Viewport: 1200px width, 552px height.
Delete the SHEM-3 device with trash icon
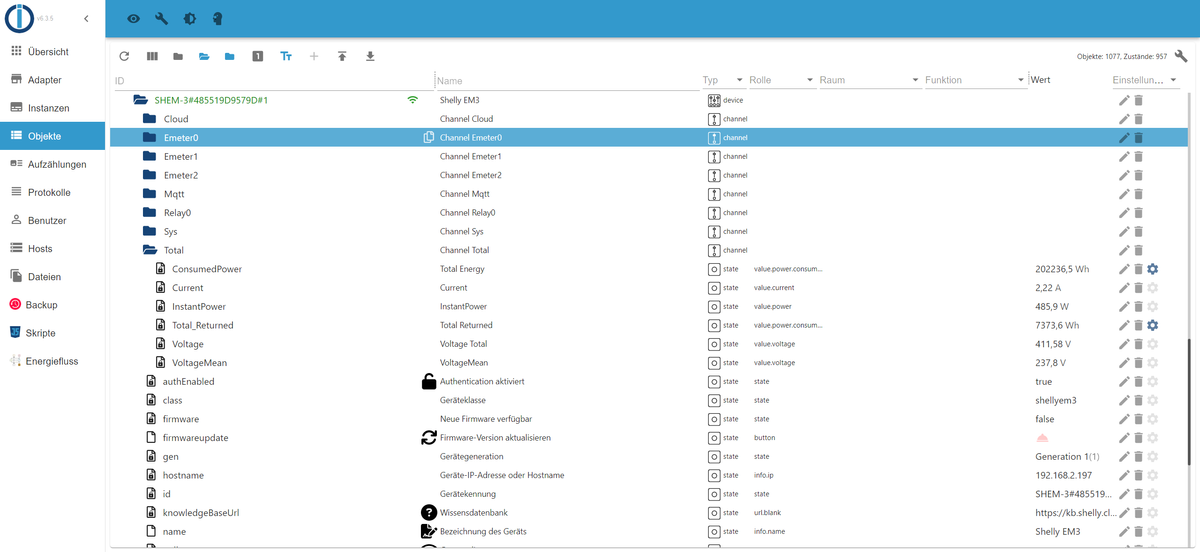tap(1138, 100)
